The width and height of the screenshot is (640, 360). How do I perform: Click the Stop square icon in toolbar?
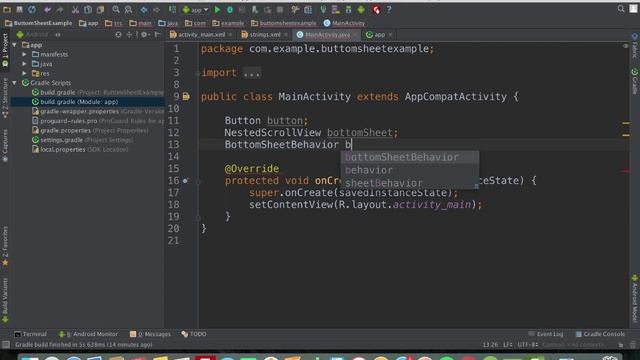[x=280, y=9]
